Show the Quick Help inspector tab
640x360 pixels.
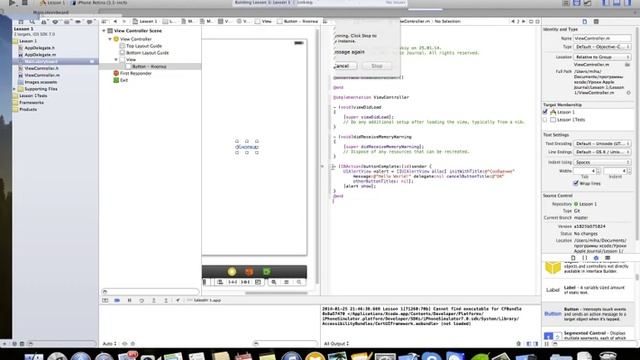[596, 21]
